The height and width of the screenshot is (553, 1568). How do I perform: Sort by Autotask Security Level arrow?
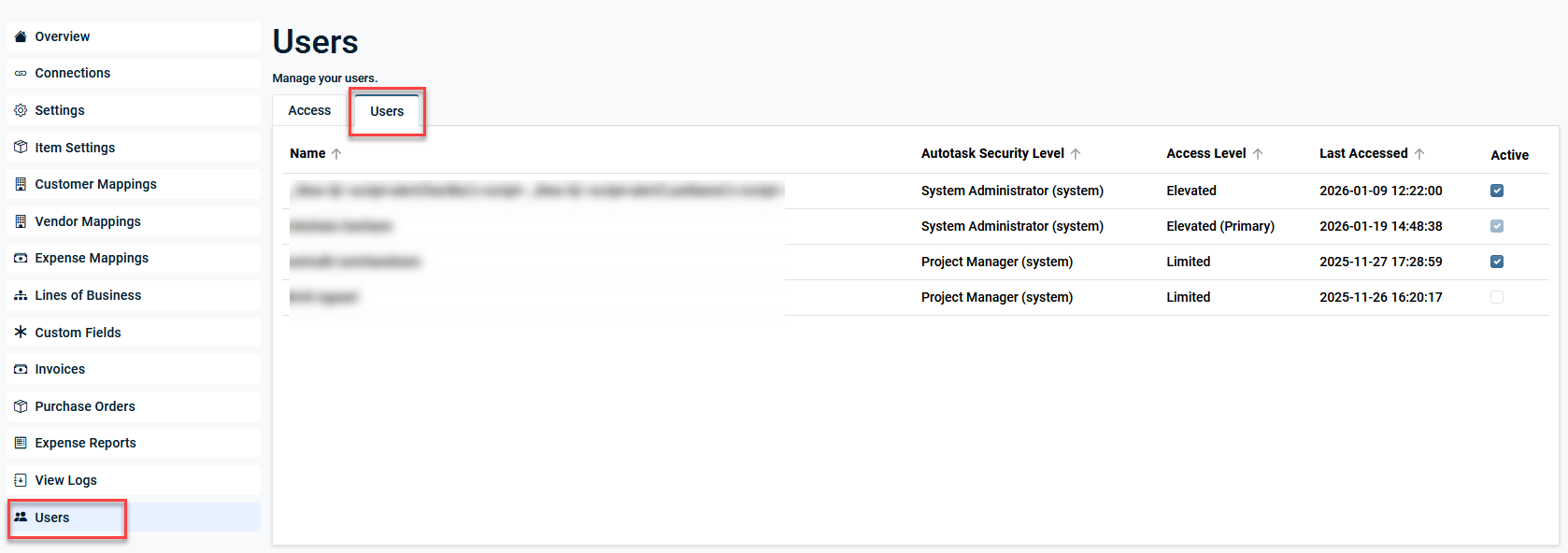point(1076,154)
